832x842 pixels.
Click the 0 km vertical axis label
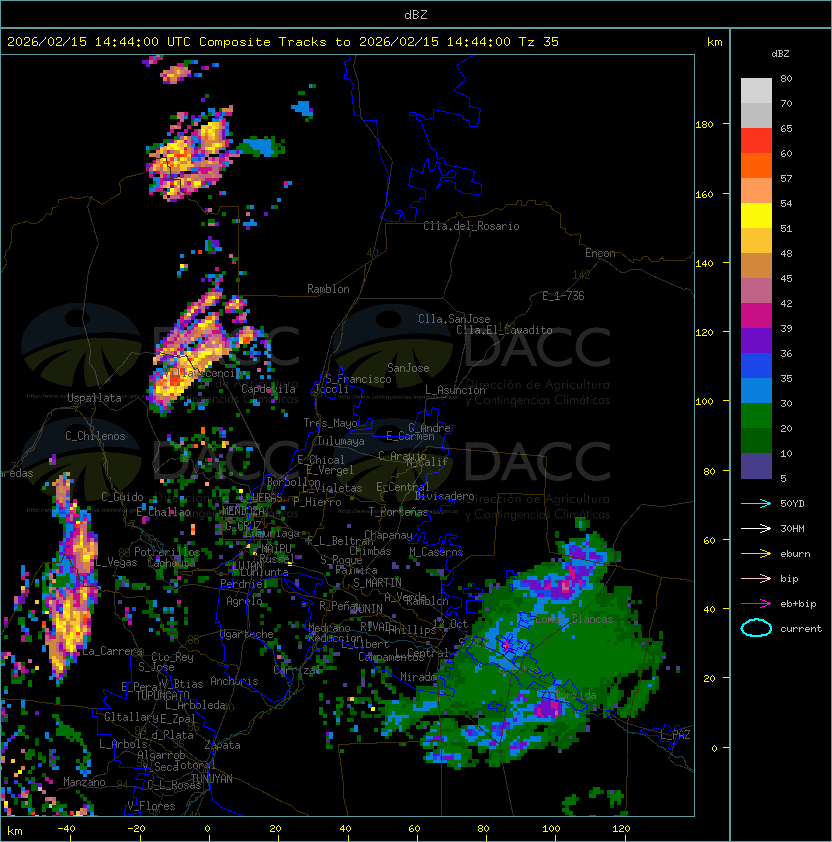click(x=714, y=748)
